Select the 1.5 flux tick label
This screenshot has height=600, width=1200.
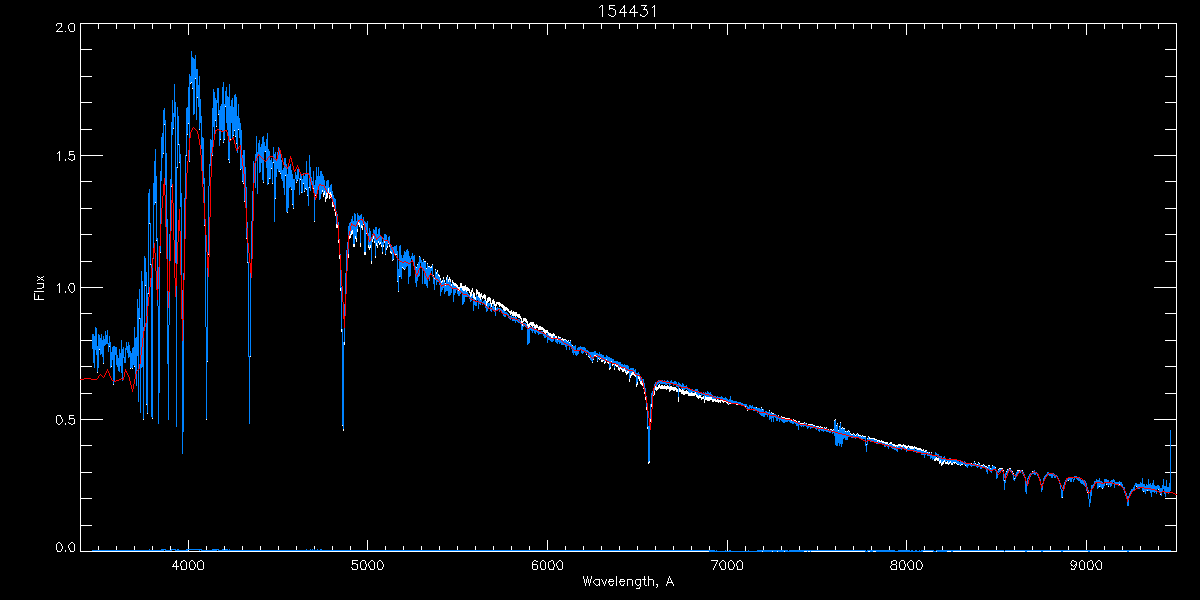tap(65, 157)
